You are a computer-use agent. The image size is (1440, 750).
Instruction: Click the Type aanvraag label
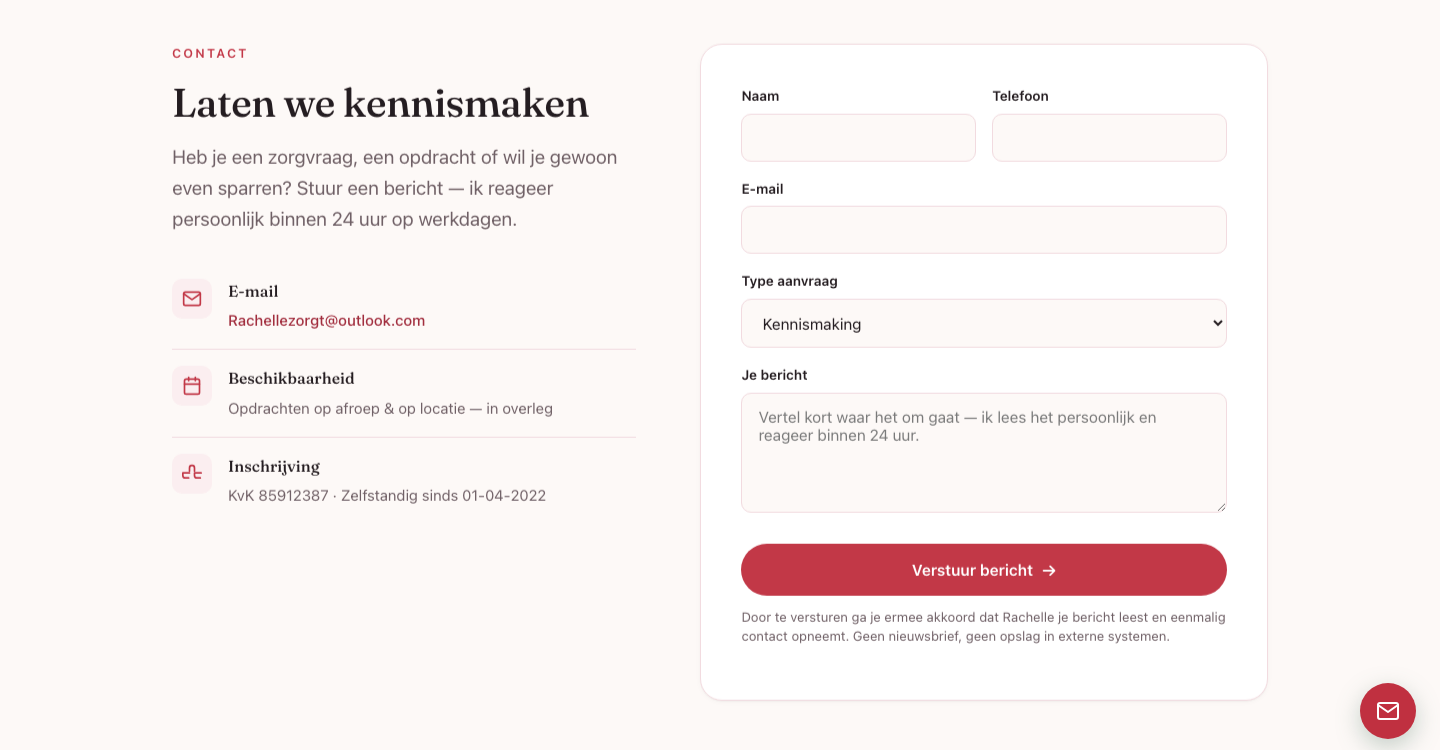coord(789,281)
